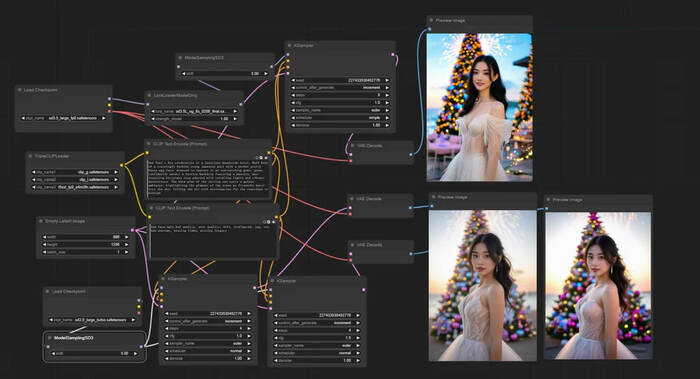Collapse the Load Checkpoint node using sd3.5_large_fp8
700x379 pixels.
point(20,90)
